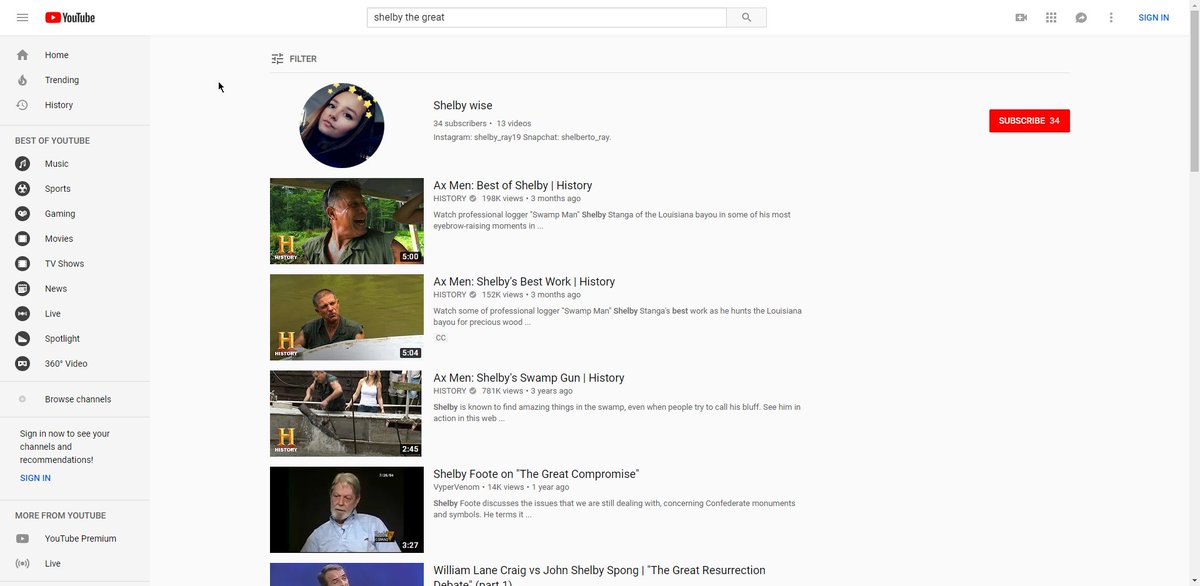Open Movies sidebar entry label
The image size is (1200, 586).
click(59, 239)
